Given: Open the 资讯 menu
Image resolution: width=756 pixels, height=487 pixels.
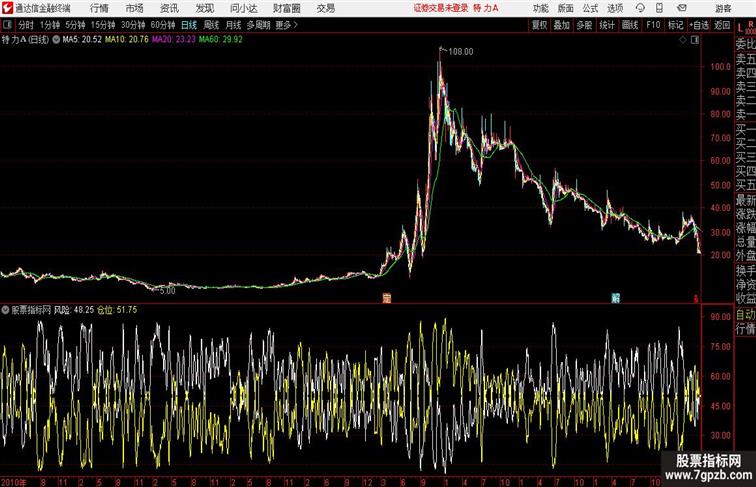Looking at the screenshot, I should (x=169, y=8).
